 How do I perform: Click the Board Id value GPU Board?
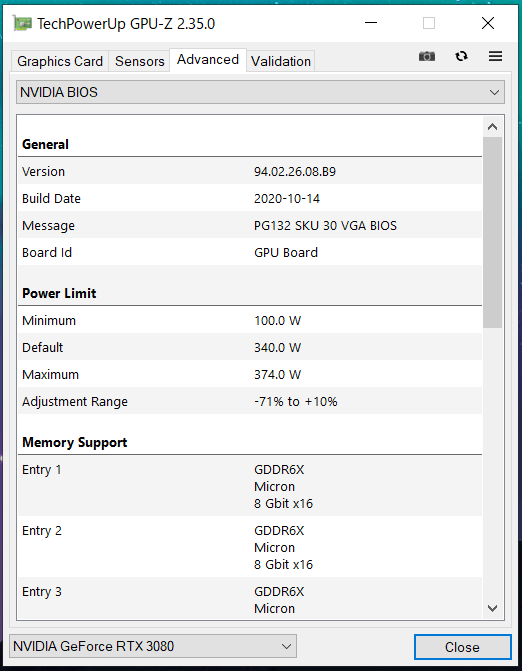(286, 252)
